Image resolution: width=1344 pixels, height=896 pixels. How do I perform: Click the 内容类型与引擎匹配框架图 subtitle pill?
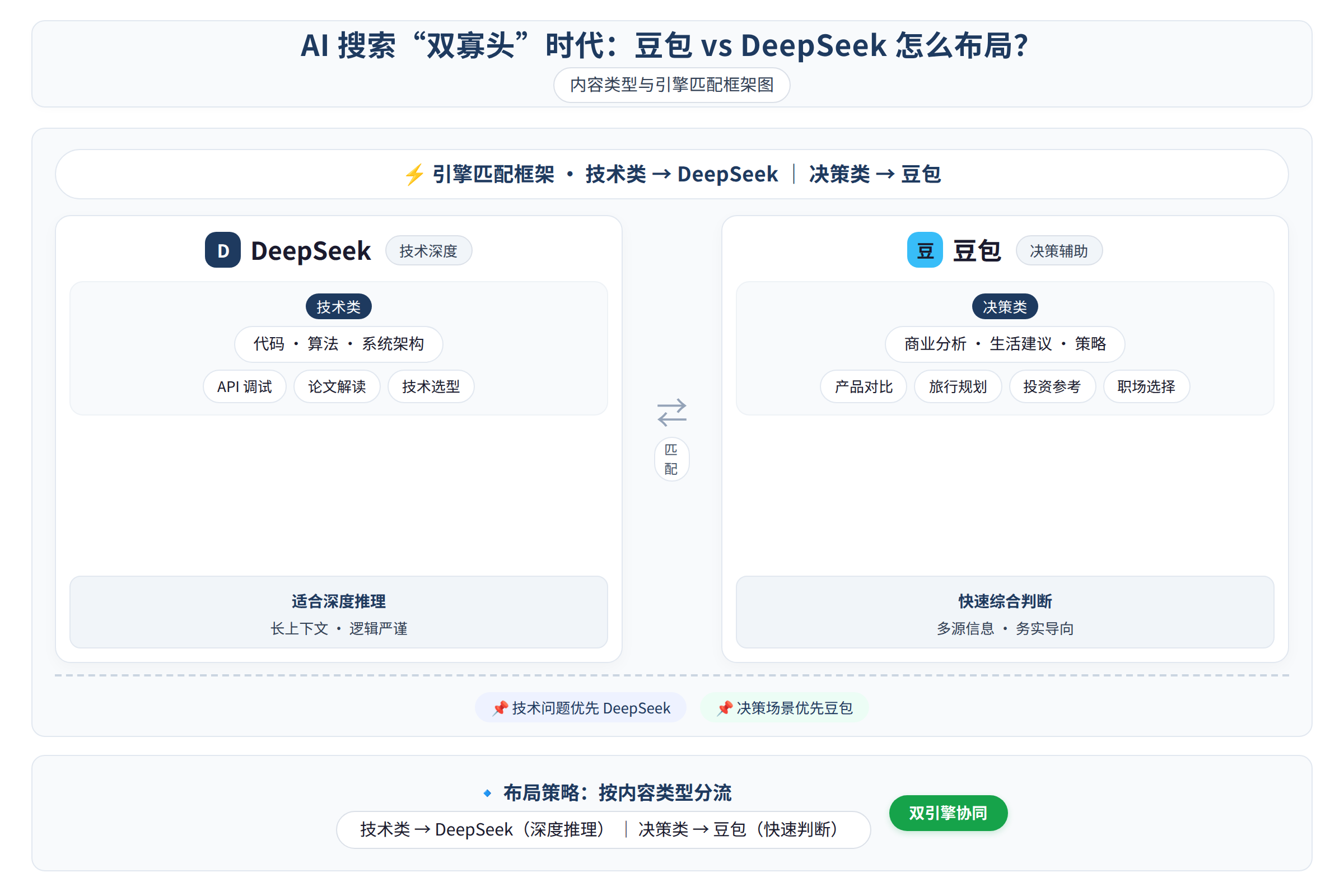[x=672, y=85]
